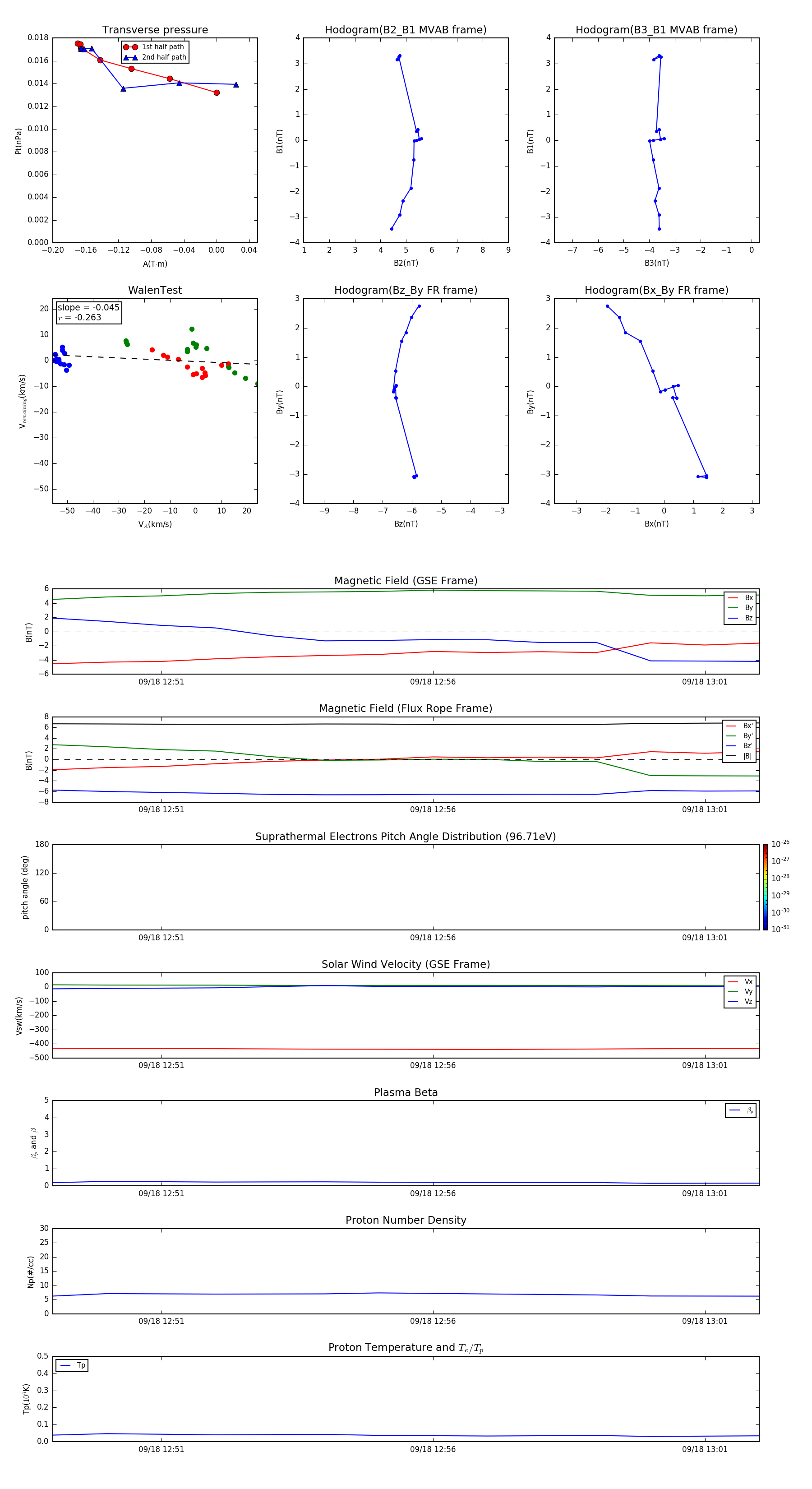Image resolution: width=812 pixels, height=1489 pixels.
Task: Click the Suprathermal Electrons Pitch Angle title
Action: click(406, 837)
